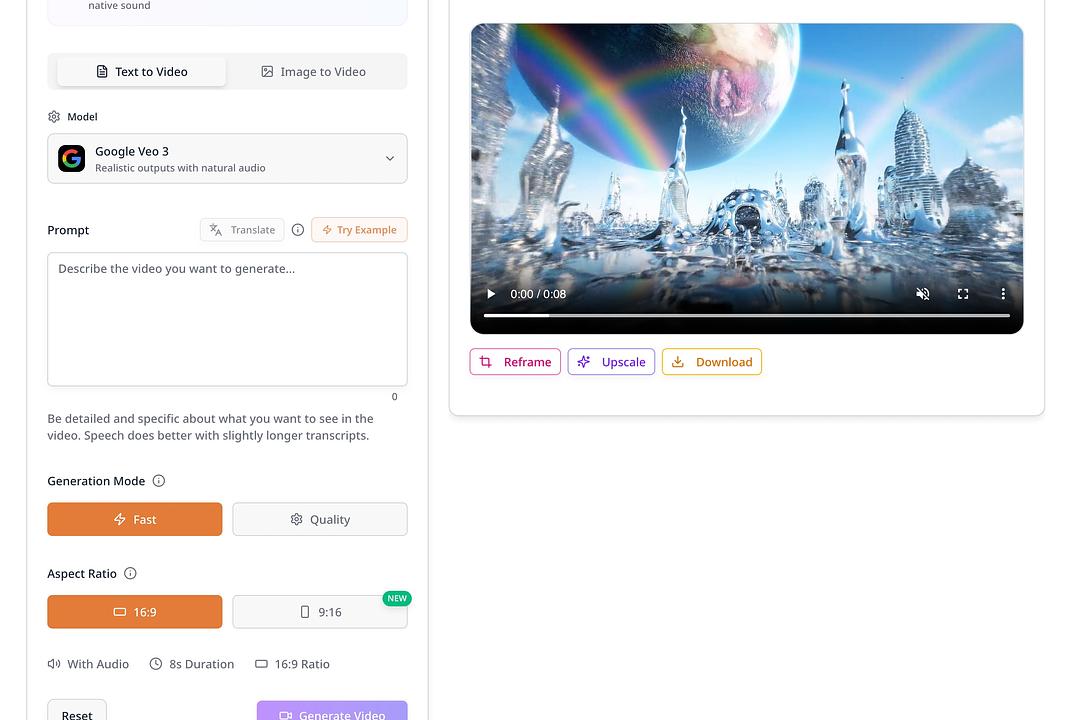Enable Quality generation mode
Screen dimensions: 1080x720
320,519
